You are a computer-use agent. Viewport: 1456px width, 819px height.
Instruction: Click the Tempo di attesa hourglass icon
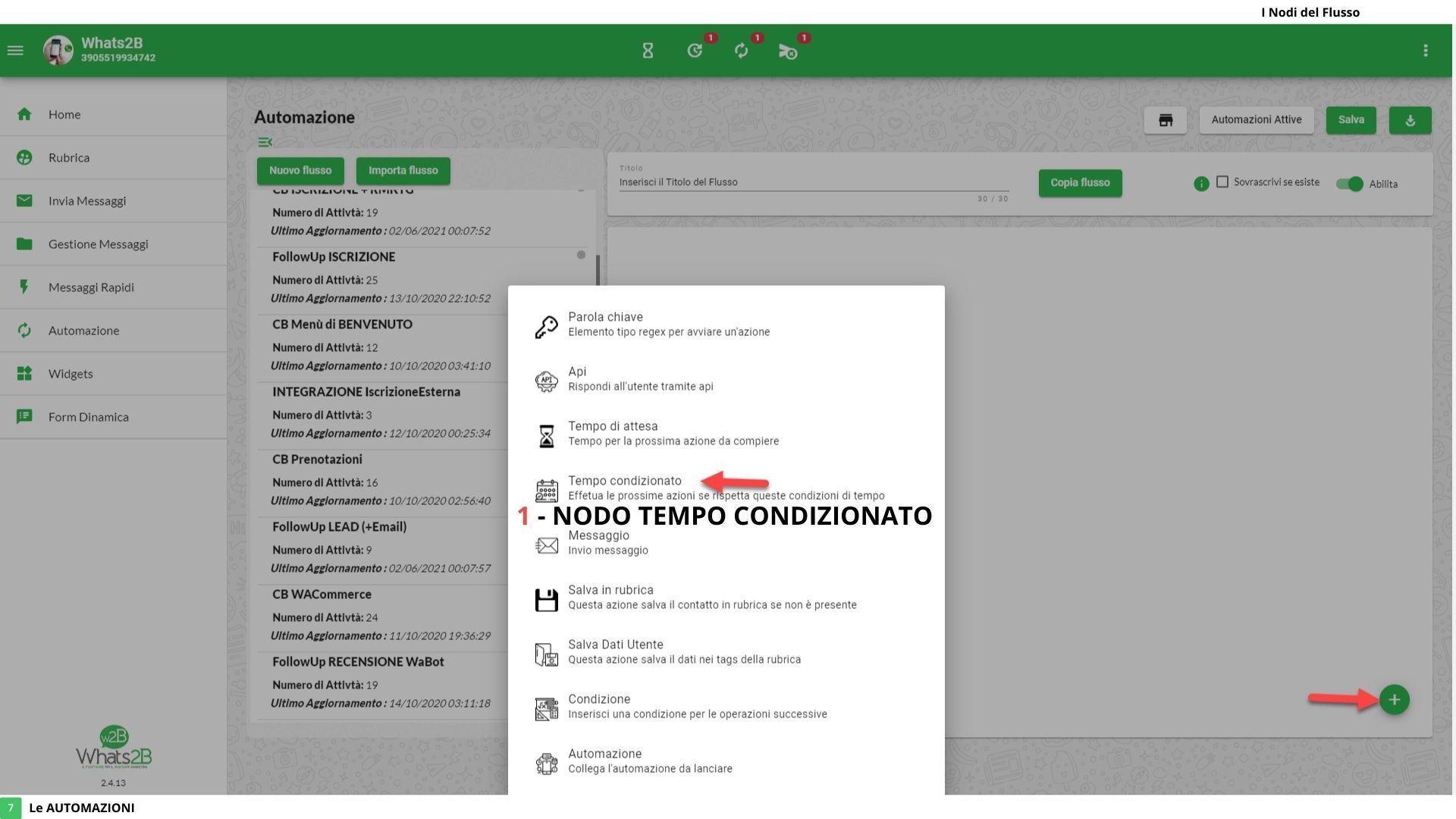[546, 436]
